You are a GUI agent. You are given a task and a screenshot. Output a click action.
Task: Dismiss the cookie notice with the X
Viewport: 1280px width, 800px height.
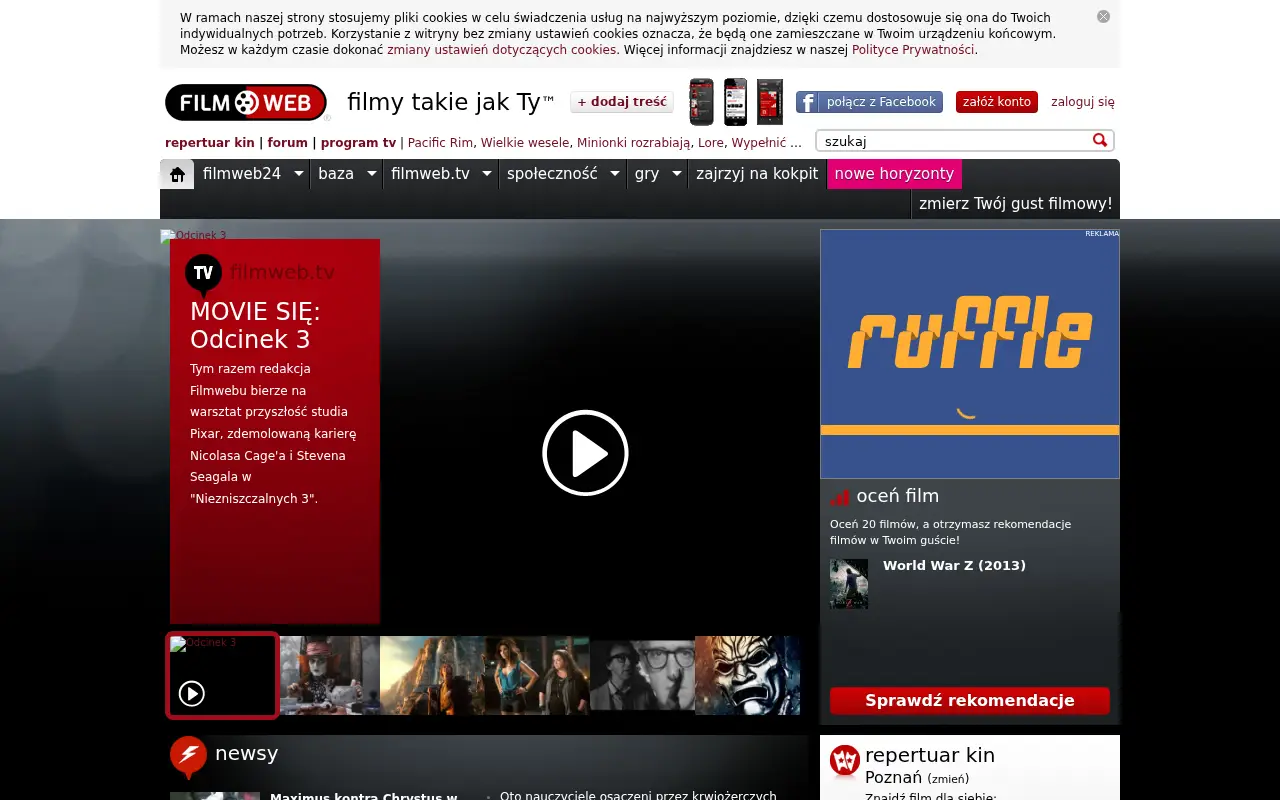point(1103,16)
